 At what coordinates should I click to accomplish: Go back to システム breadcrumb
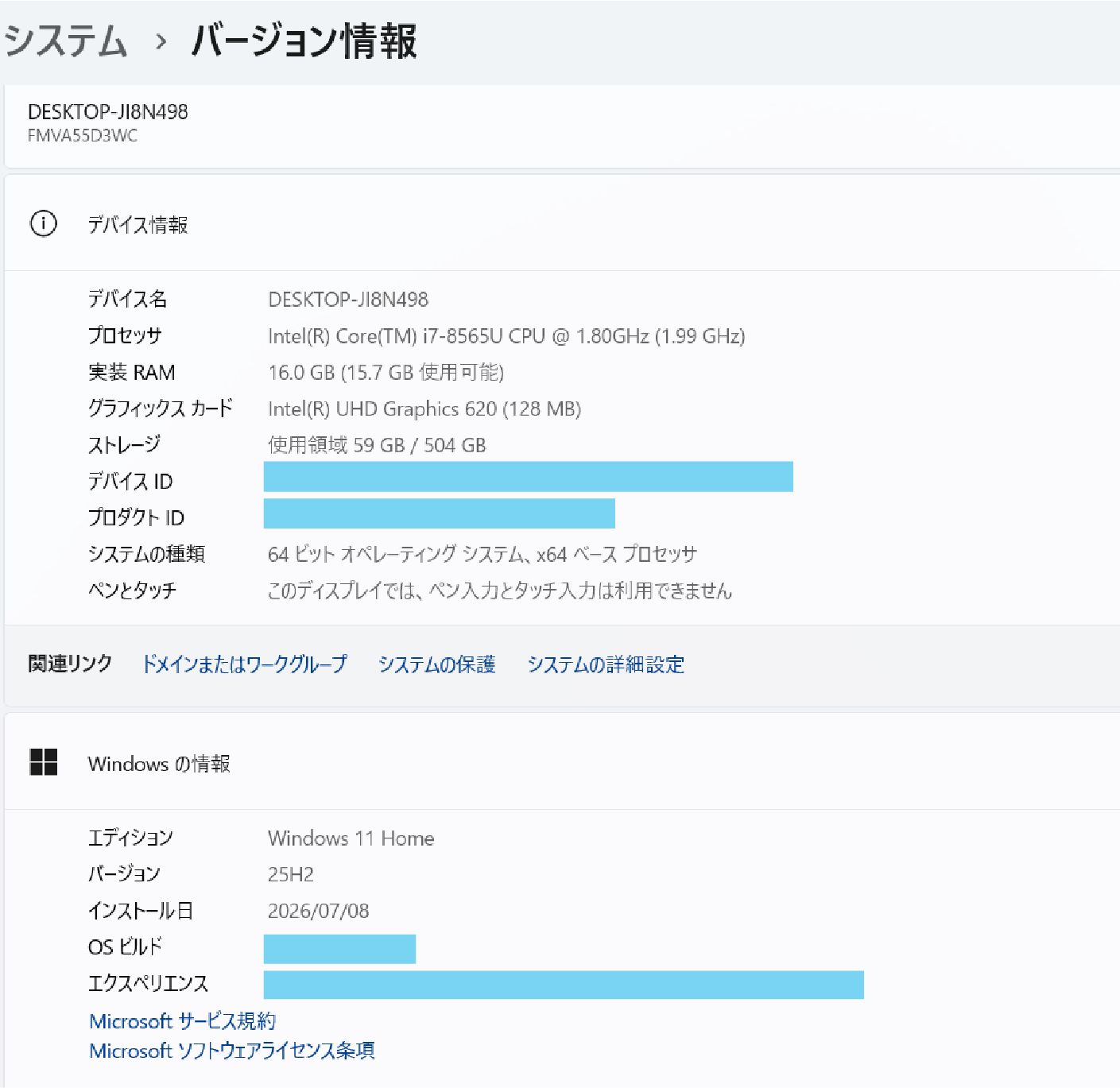(65, 41)
